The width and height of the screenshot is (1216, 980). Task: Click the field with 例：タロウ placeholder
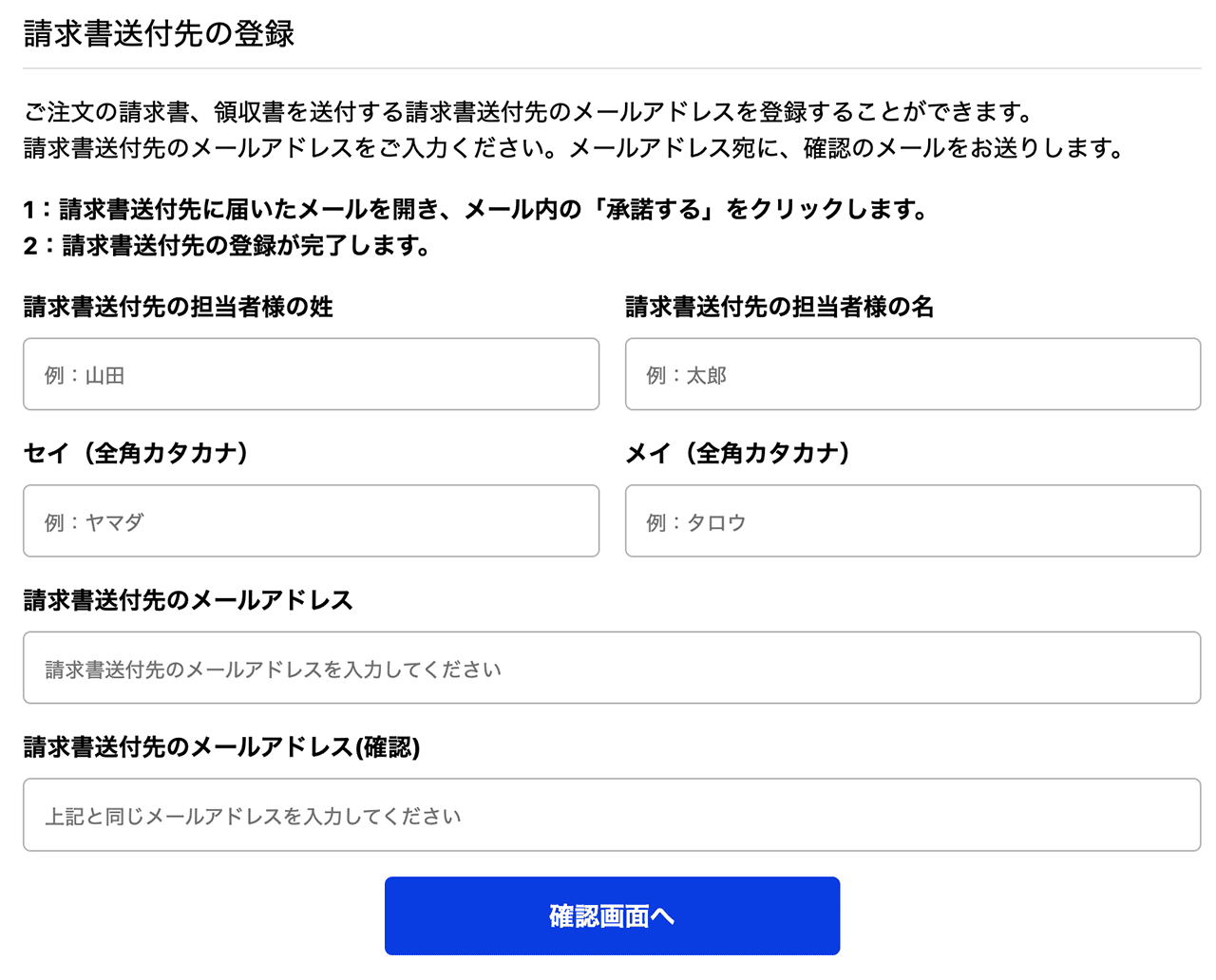912,520
